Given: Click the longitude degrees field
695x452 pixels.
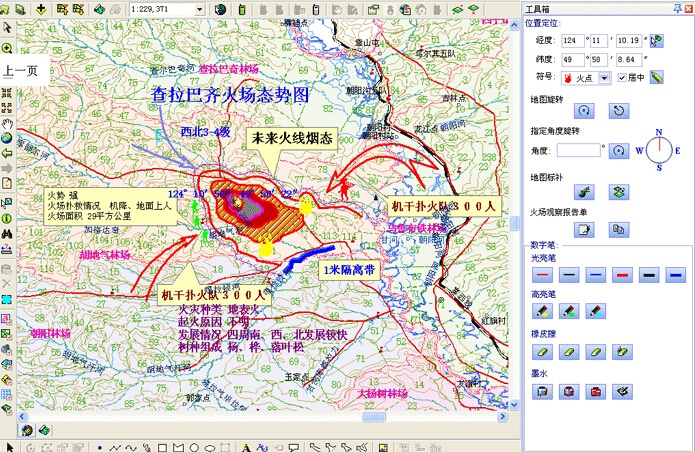Looking at the screenshot, I should pos(573,41).
